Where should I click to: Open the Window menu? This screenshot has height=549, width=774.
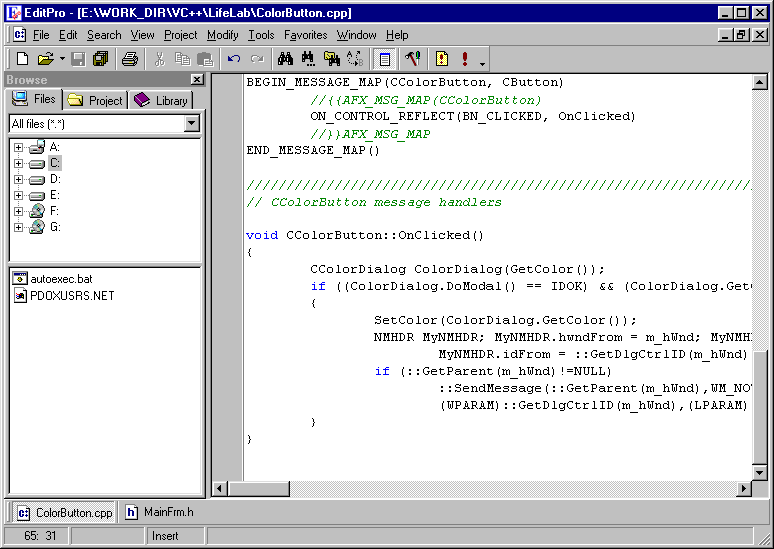tap(356, 35)
